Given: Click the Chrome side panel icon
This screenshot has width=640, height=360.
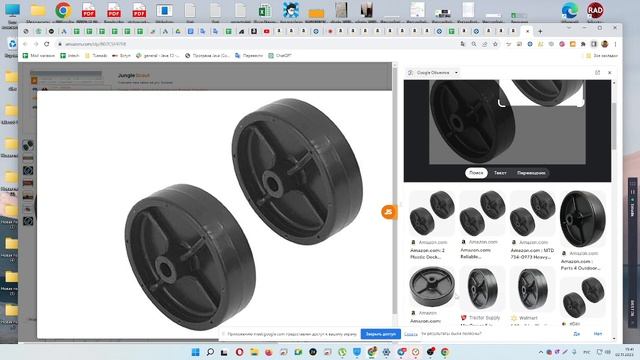Looking at the screenshot, I should (594, 44).
